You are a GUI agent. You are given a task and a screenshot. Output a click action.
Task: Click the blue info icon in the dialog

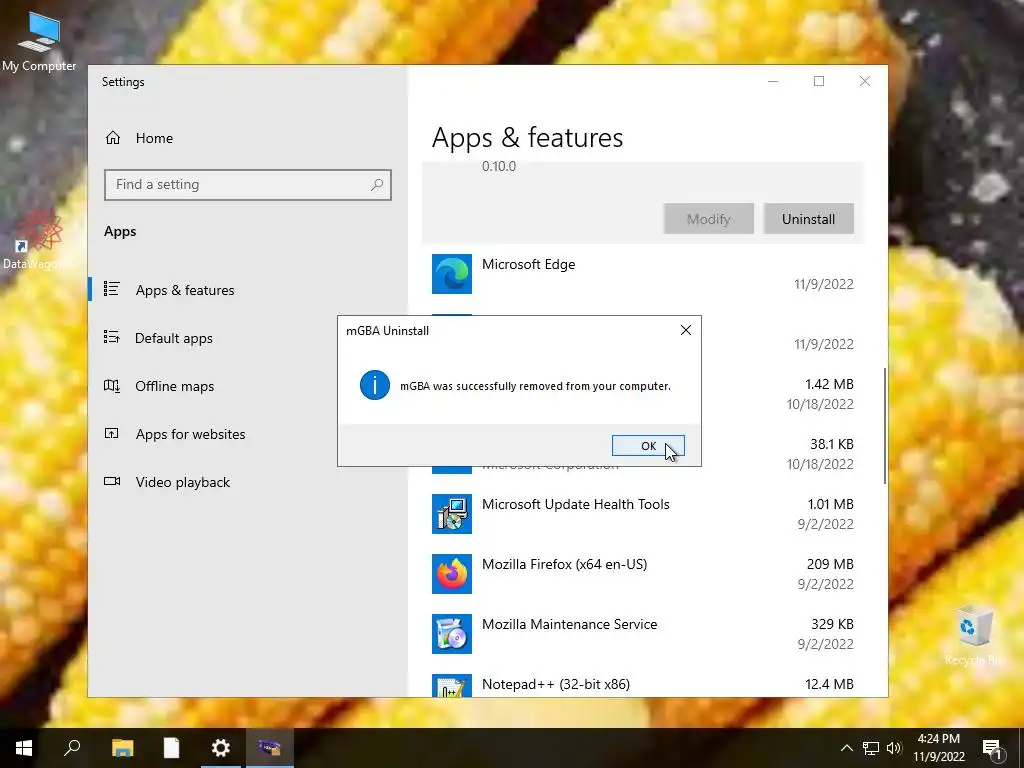point(375,385)
